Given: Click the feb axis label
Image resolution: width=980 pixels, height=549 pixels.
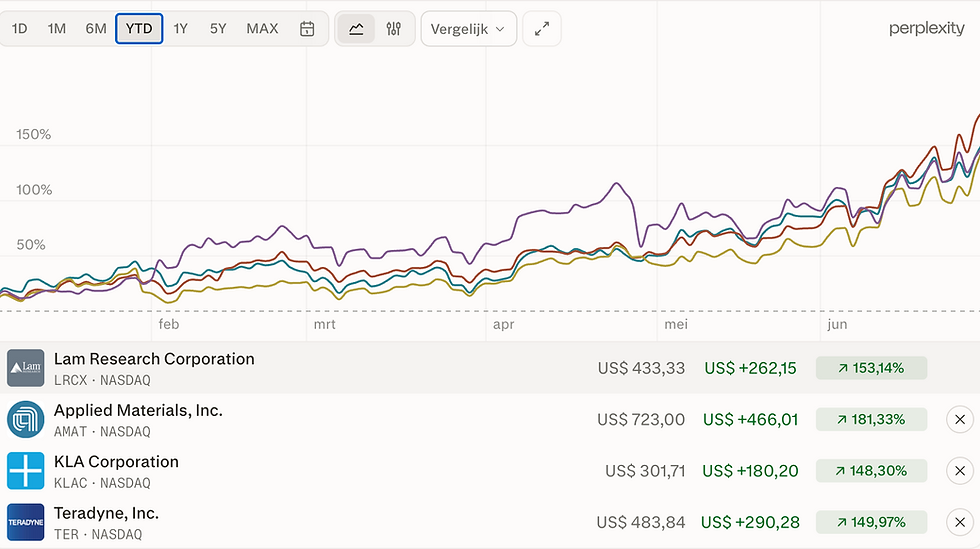Looking at the screenshot, I should tap(169, 324).
